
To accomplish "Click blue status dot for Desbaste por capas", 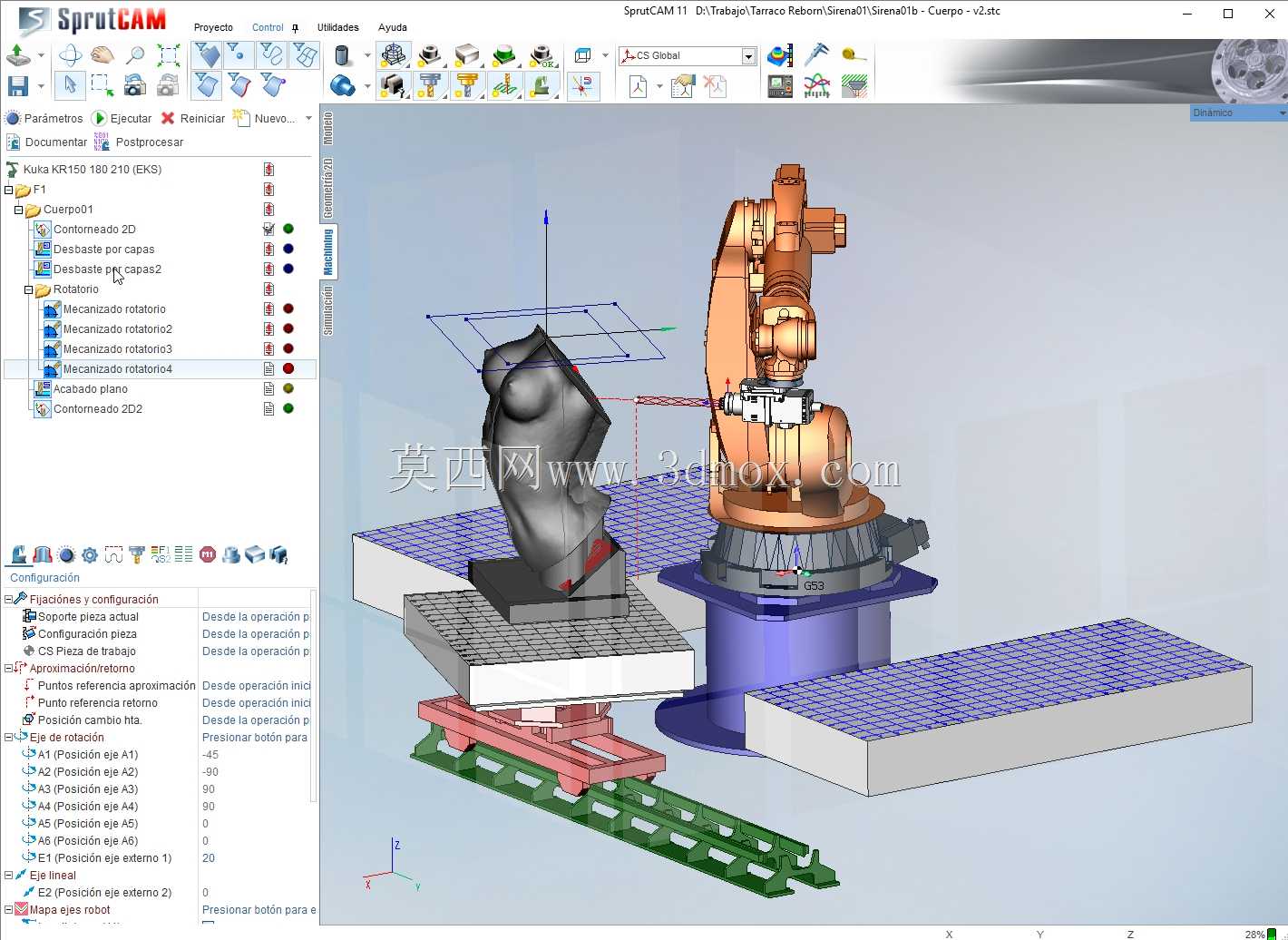I will (x=288, y=250).
